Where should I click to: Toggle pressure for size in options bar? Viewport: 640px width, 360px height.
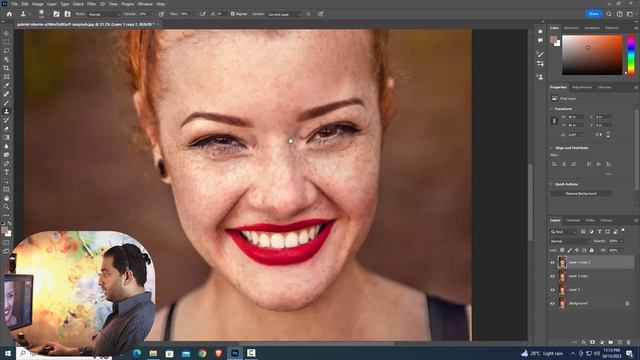tap(321, 14)
